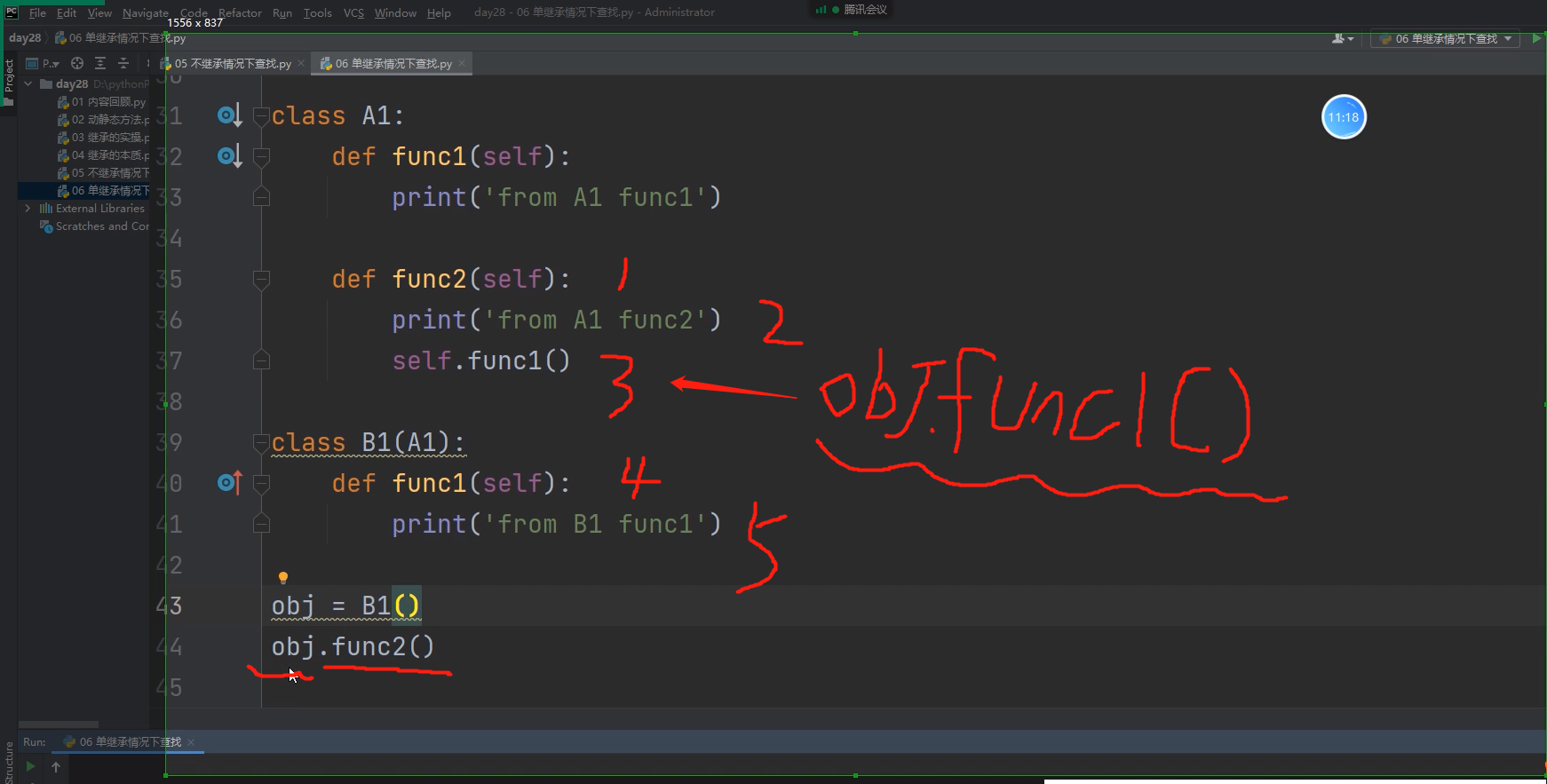This screenshot has height=784, width=1547.
Task: Click the fold end marker on line 41
Action: point(261,523)
